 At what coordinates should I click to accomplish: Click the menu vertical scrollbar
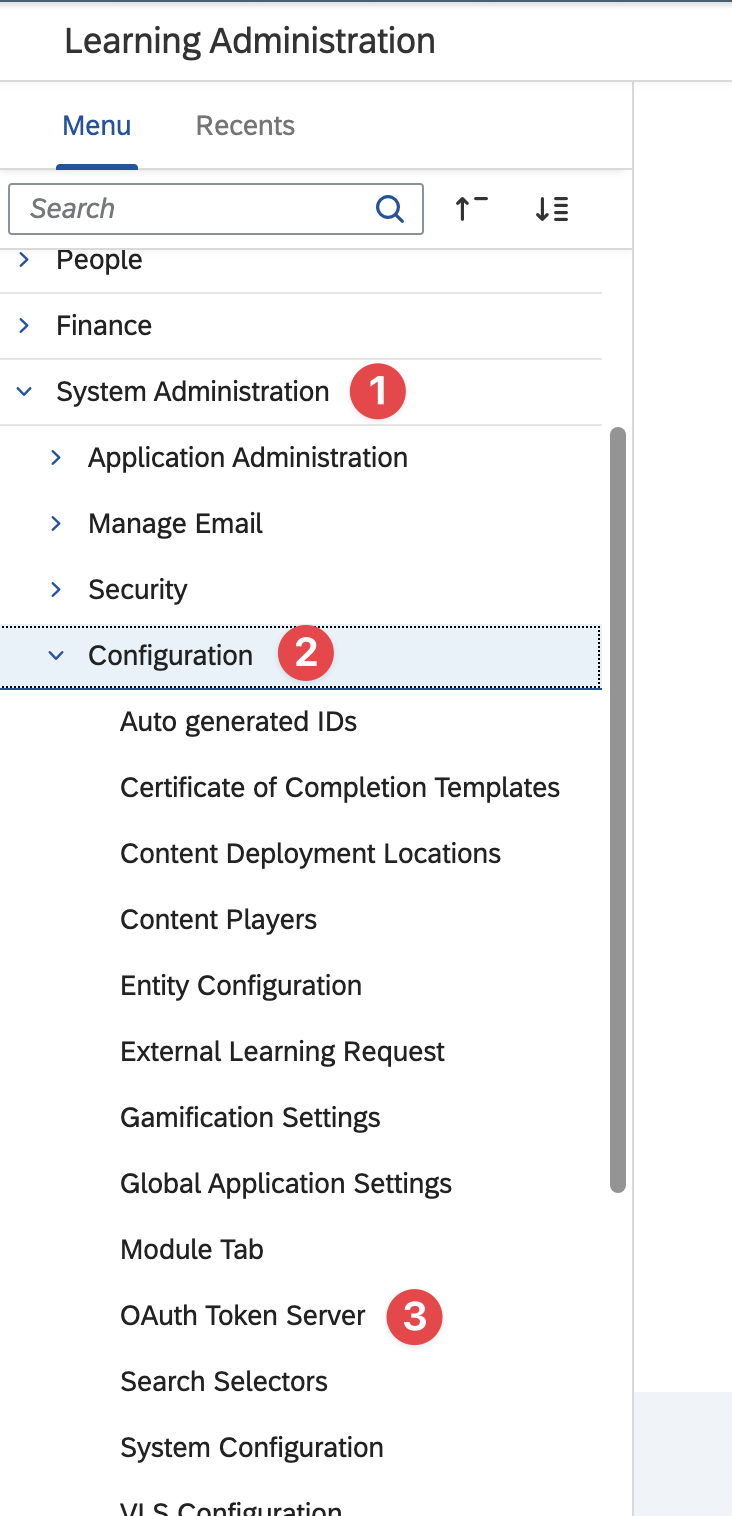point(618,810)
